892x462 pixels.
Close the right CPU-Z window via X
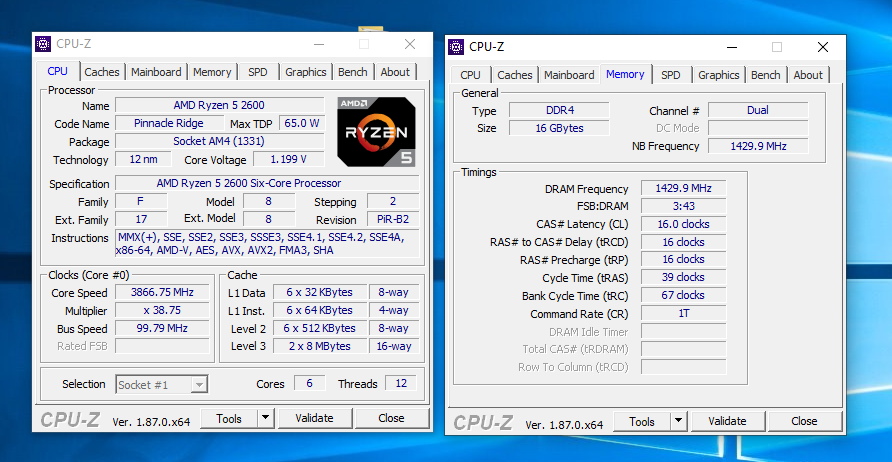[x=823, y=47]
